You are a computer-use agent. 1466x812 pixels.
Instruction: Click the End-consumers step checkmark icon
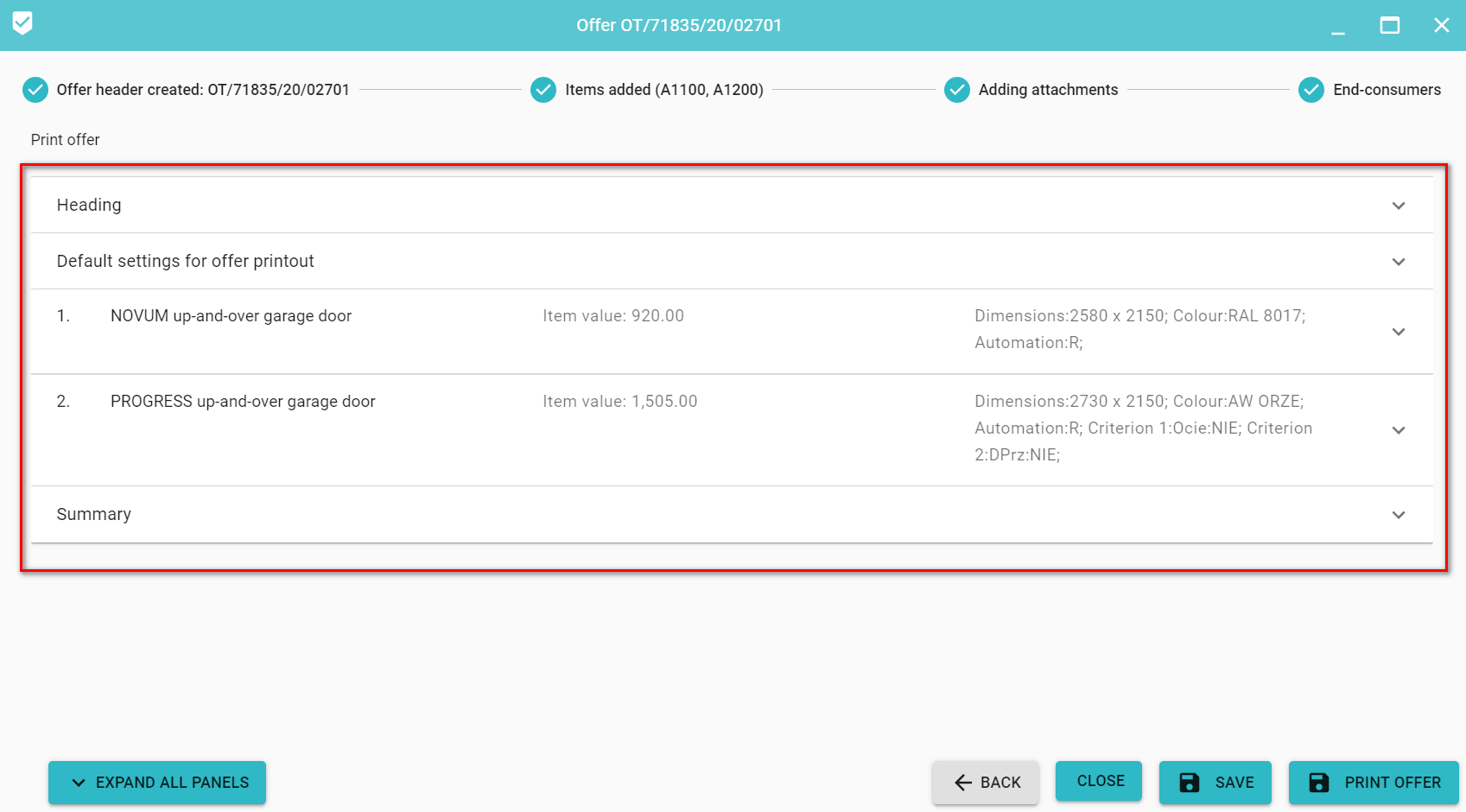tap(1311, 90)
